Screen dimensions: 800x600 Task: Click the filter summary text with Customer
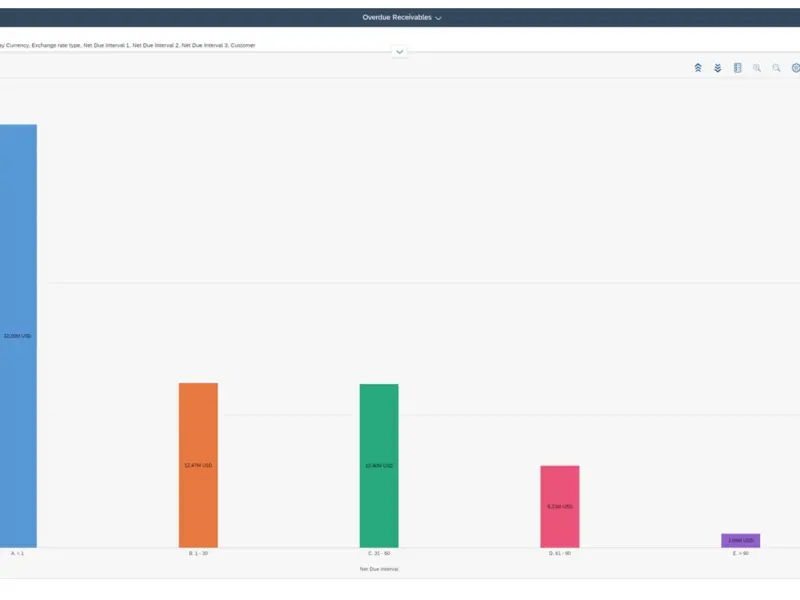point(127,45)
